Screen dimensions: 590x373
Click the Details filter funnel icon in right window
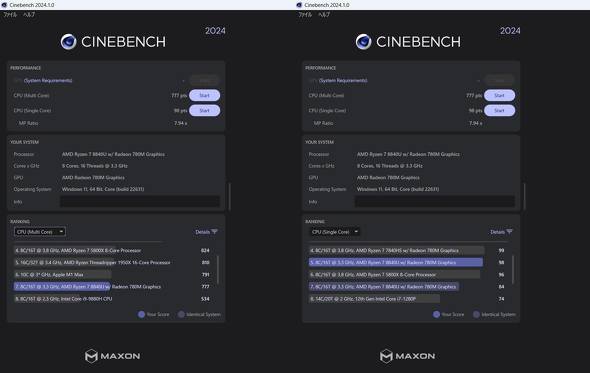click(509, 232)
